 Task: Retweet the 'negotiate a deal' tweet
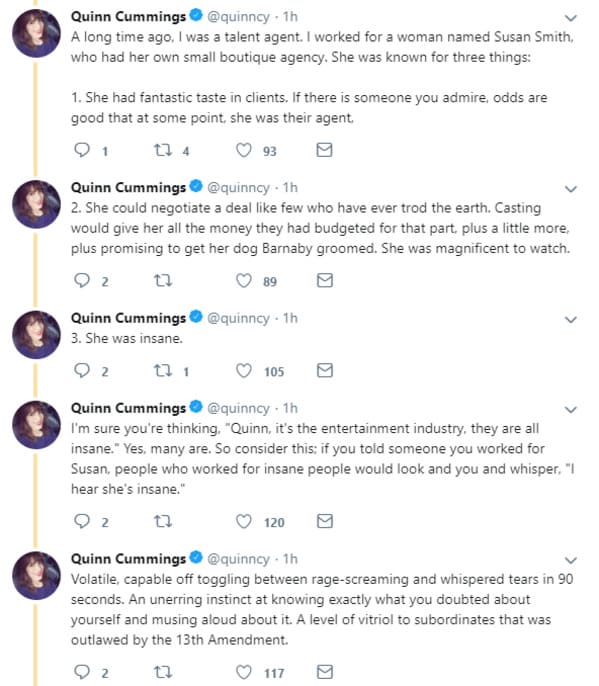pyautogui.click(x=163, y=280)
